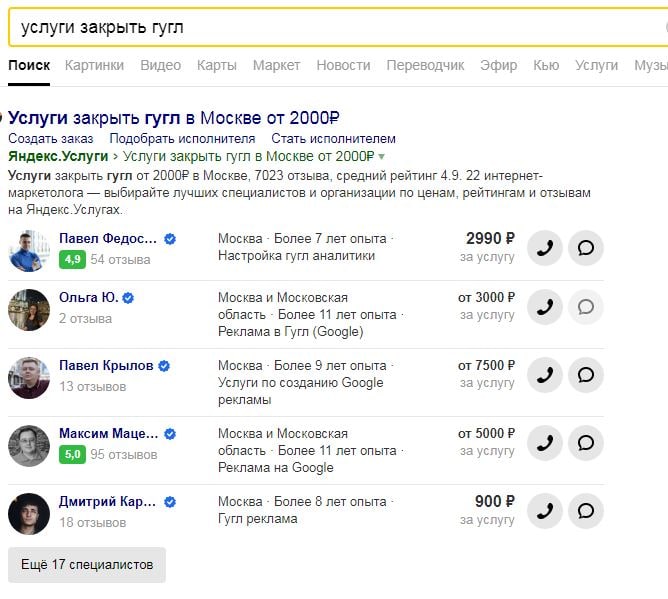Image resolution: width=668 pixels, height=599 pixels.
Task: Click verified badge next to Павел Крылов
Action: point(164,366)
